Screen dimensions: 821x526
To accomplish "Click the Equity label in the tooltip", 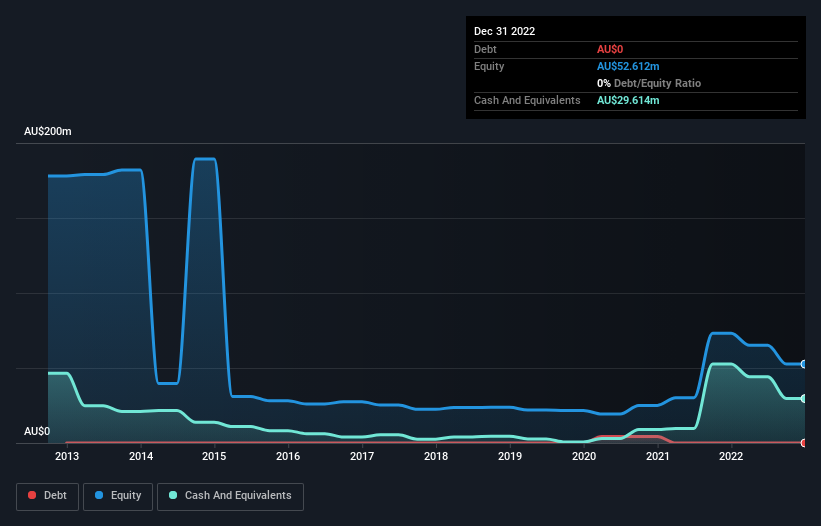I will pyautogui.click(x=489, y=66).
